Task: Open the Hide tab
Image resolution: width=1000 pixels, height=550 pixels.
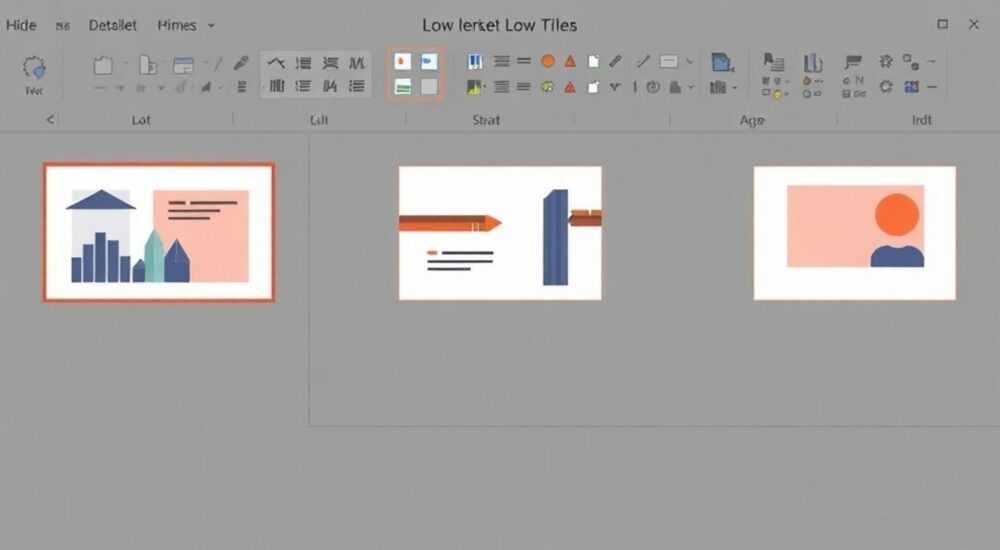Action: [21, 26]
